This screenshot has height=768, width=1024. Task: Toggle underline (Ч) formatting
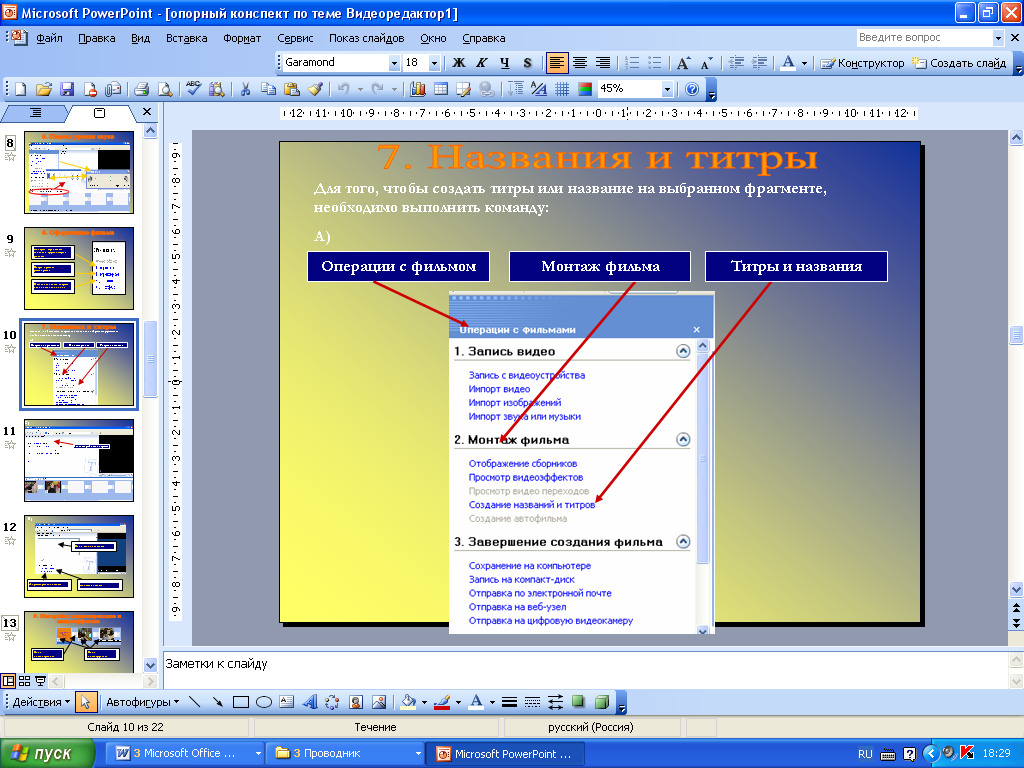[x=505, y=63]
